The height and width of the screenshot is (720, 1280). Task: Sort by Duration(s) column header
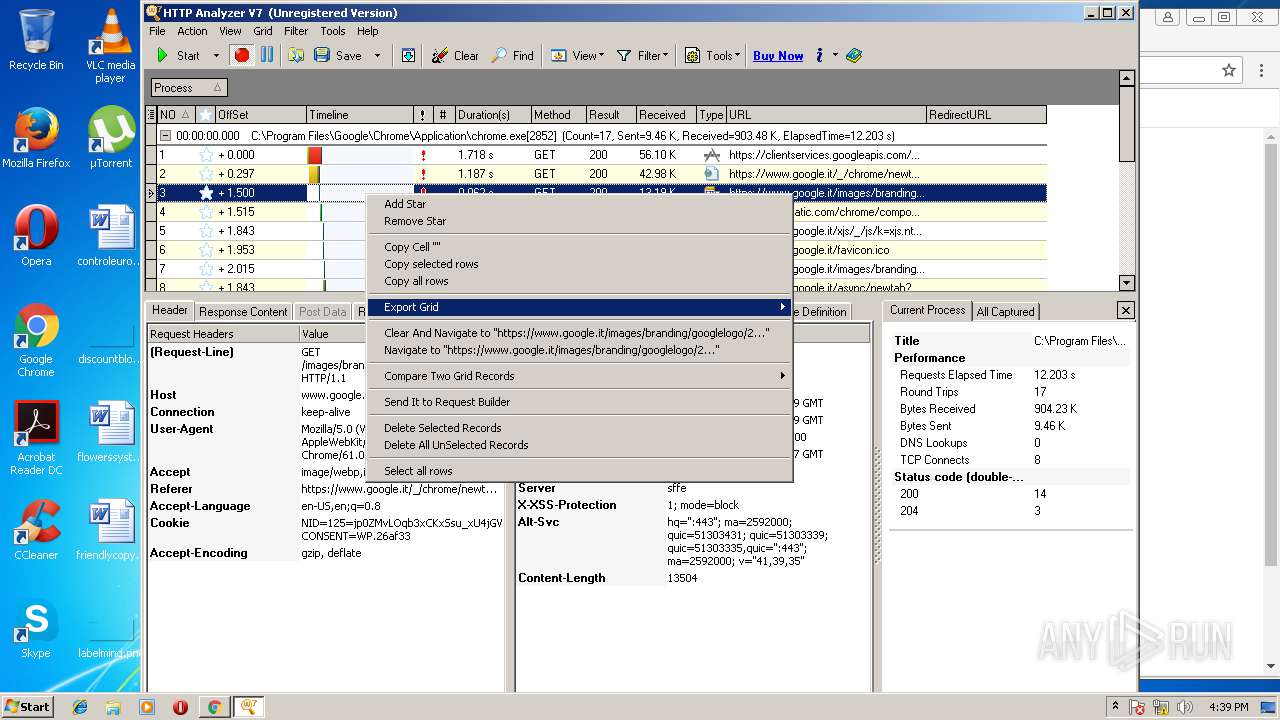(492, 115)
